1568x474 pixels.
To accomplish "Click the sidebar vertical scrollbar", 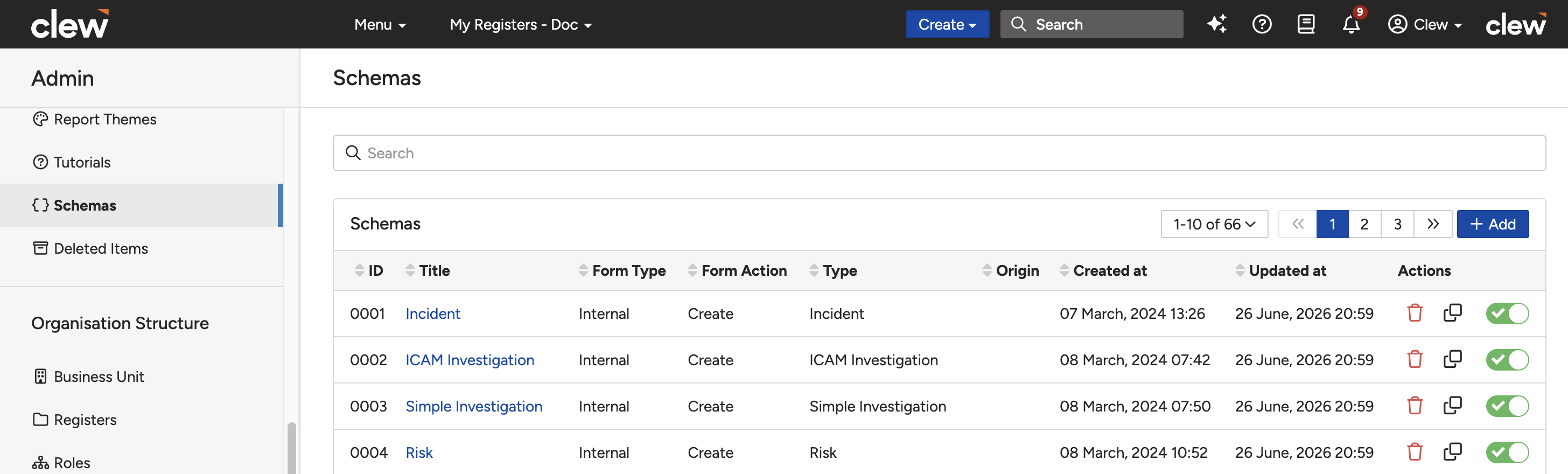I will coord(291,448).
